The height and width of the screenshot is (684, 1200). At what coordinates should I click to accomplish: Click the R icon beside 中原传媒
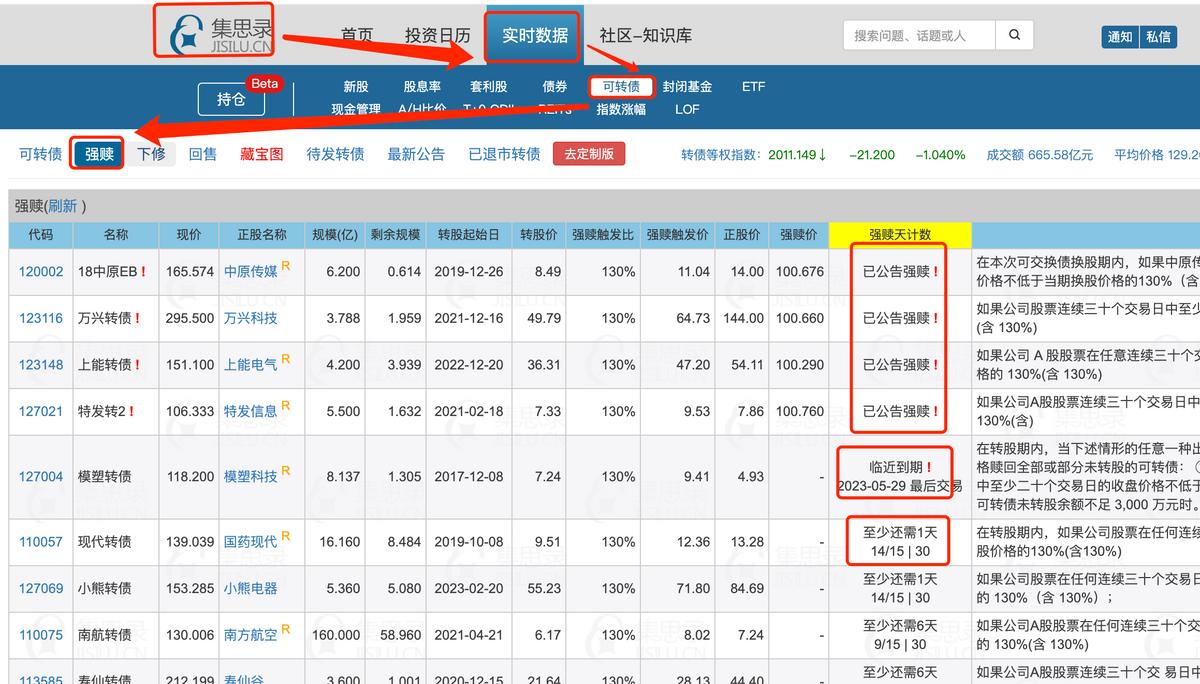click(x=287, y=265)
